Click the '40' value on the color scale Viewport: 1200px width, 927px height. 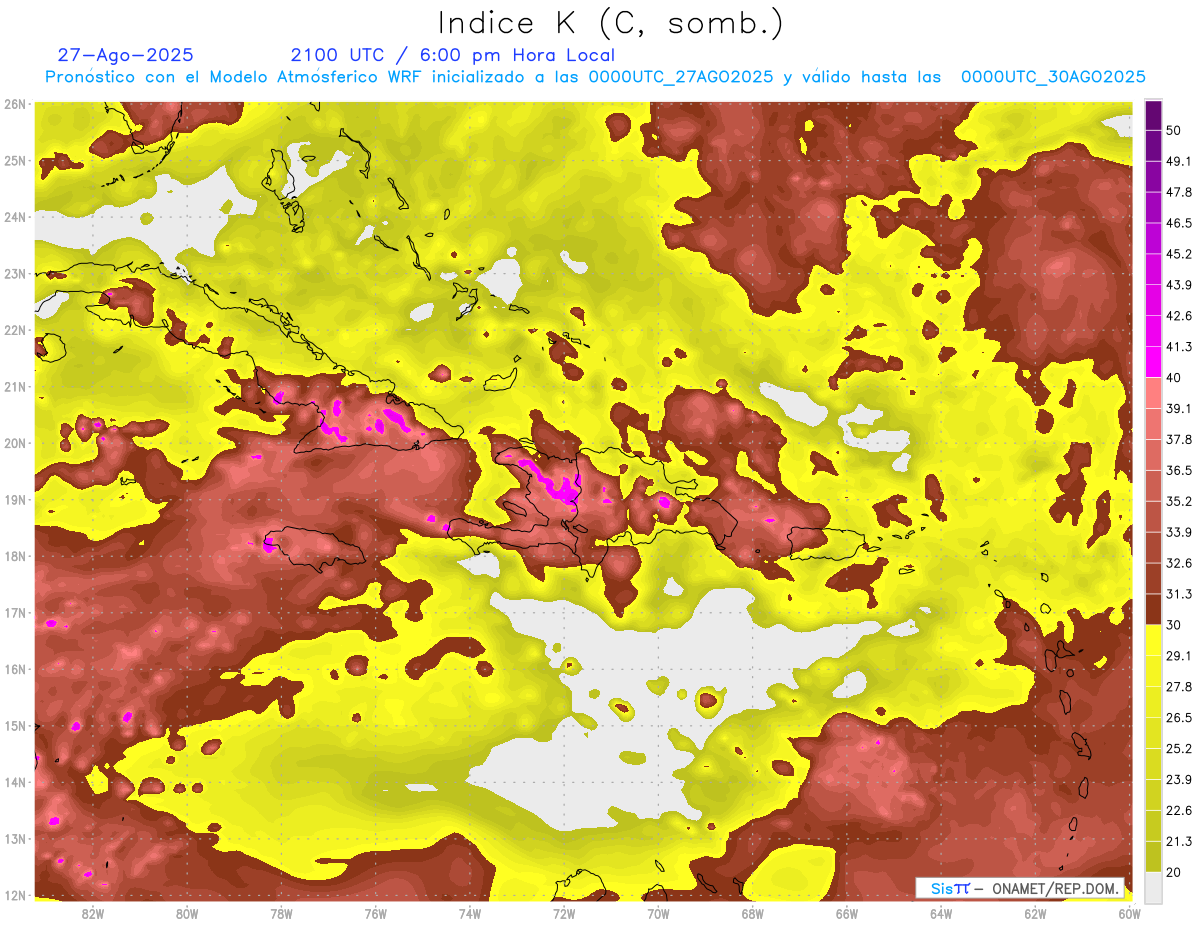coord(1174,377)
